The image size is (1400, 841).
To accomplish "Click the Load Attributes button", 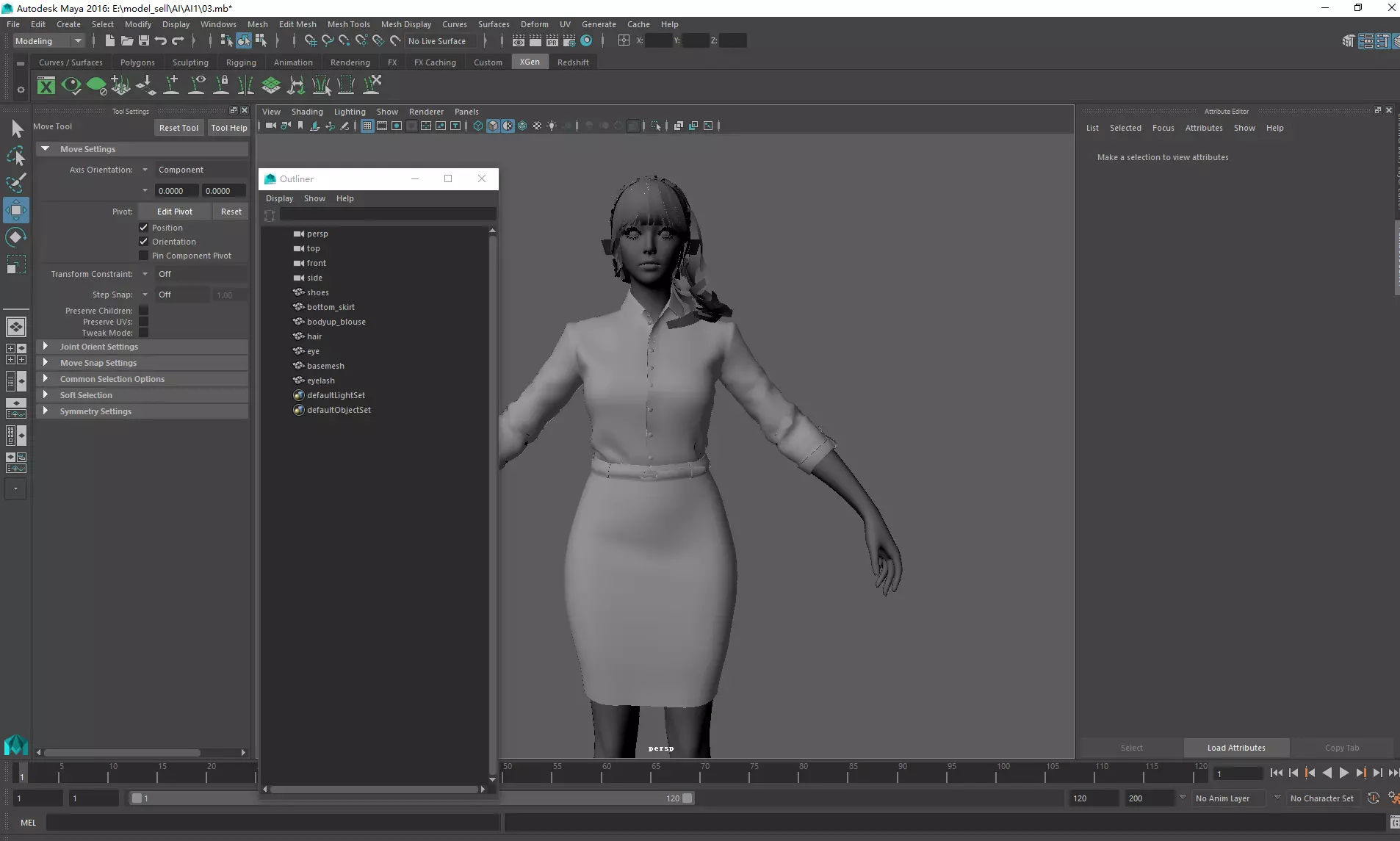I will (1236, 748).
